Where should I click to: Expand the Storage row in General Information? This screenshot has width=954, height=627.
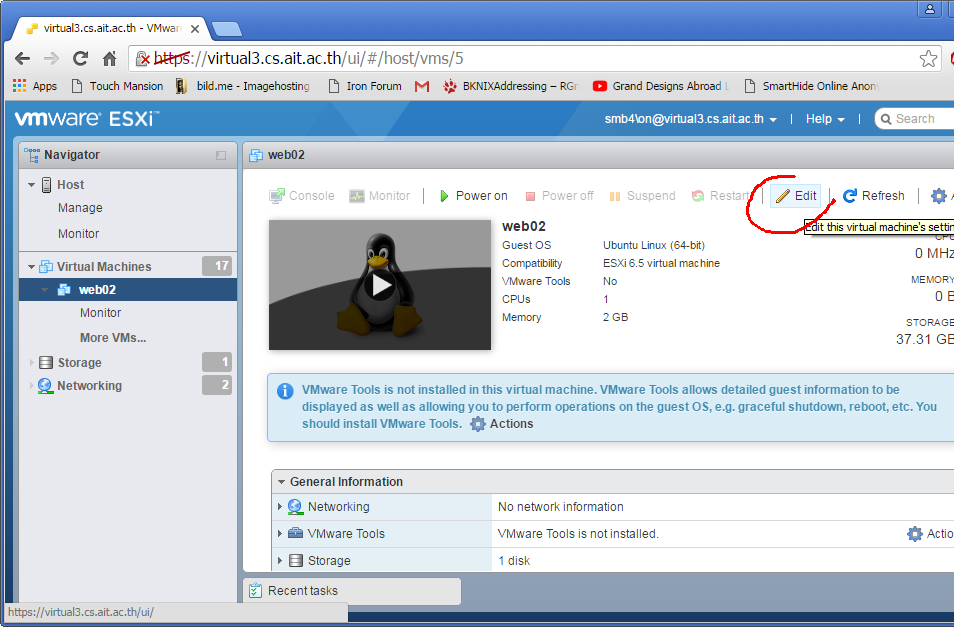coord(280,561)
